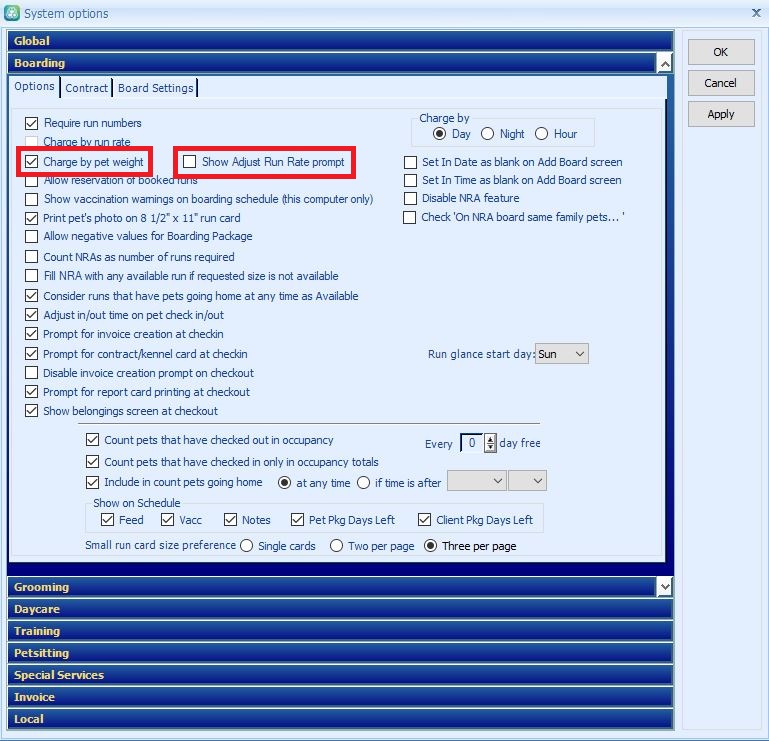Open the time hour dropdown
769x741 pixels.
point(476,482)
